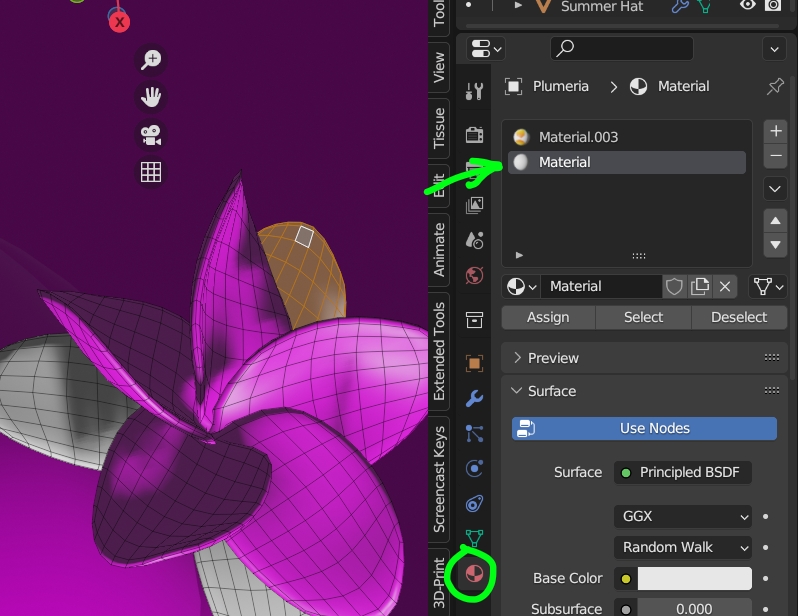Open the material link dropdown beside unlink
The width and height of the screenshot is (798, 616).
(767, 287)
